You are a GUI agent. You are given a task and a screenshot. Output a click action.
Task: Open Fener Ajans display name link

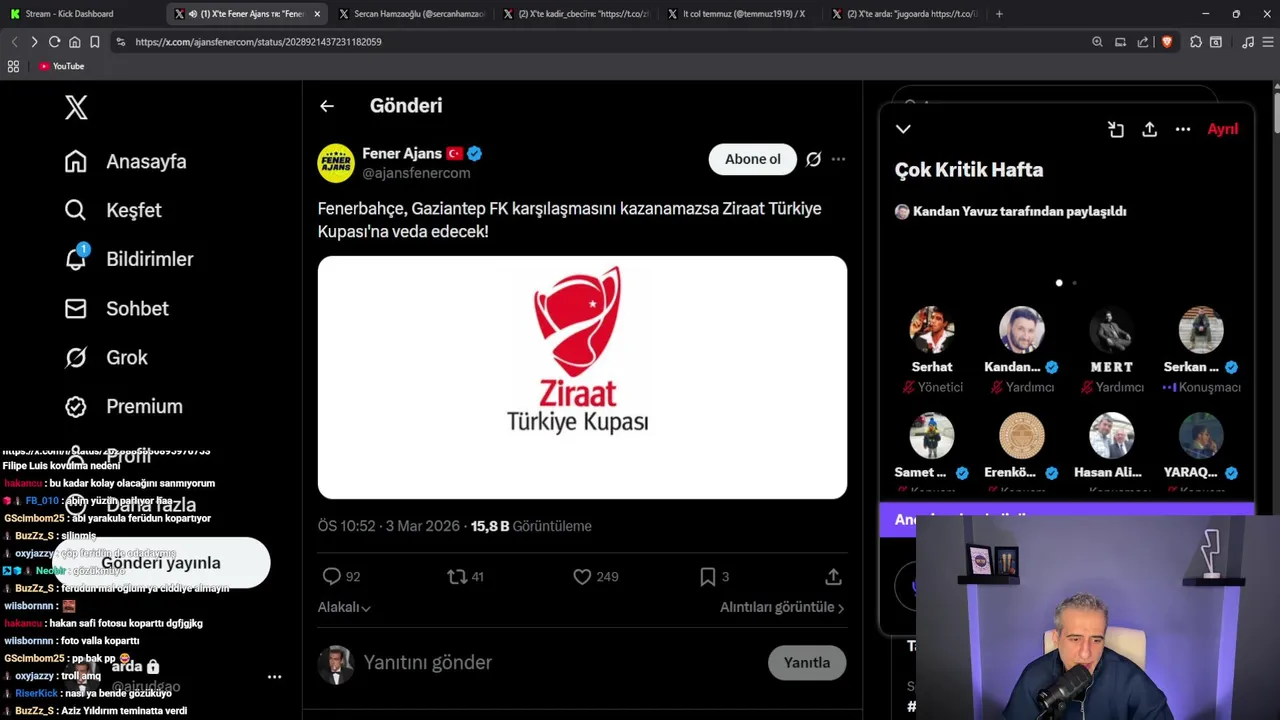[x=402, y=153]
